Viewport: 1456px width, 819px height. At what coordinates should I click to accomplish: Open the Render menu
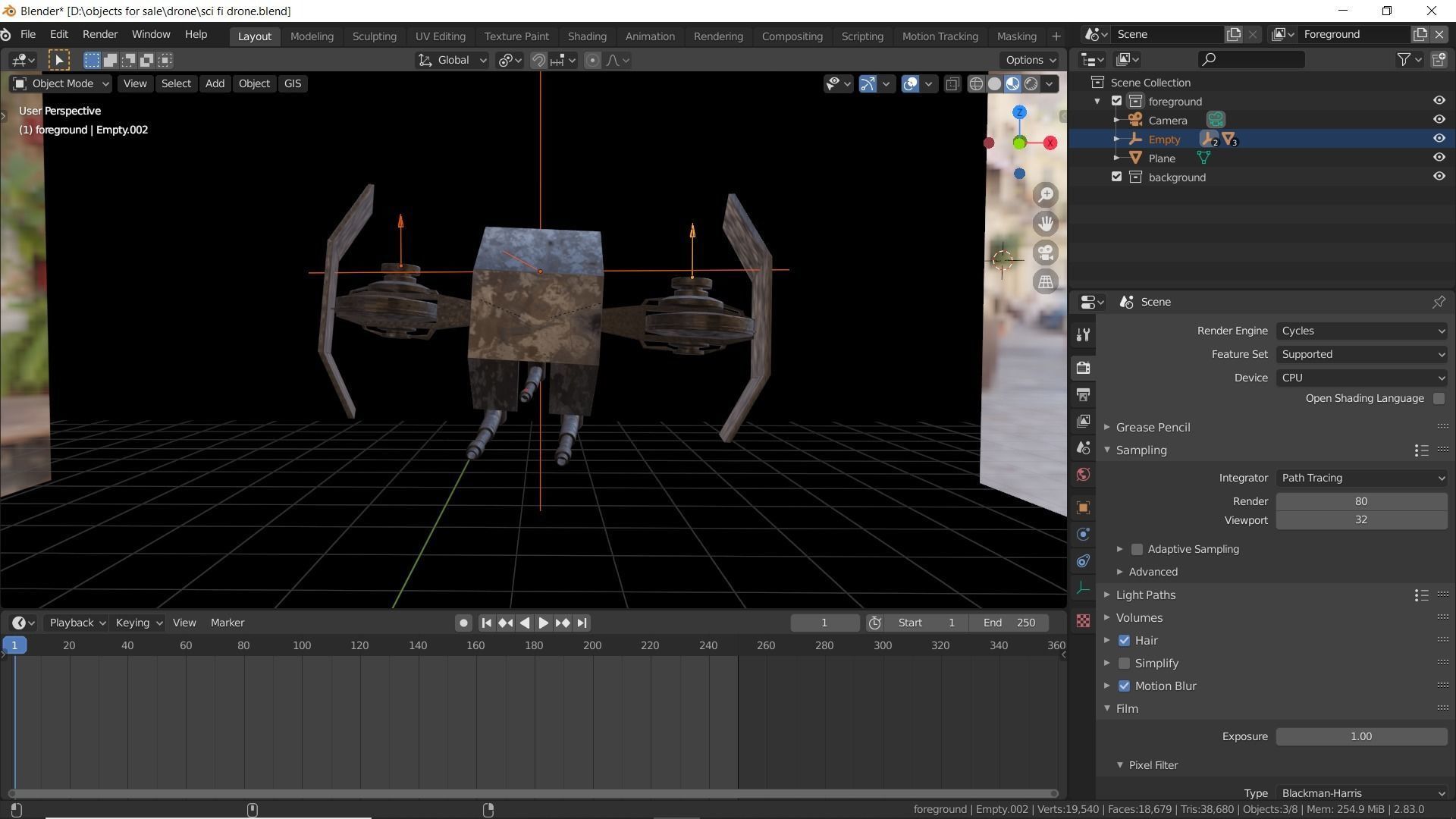click(100, 35)
